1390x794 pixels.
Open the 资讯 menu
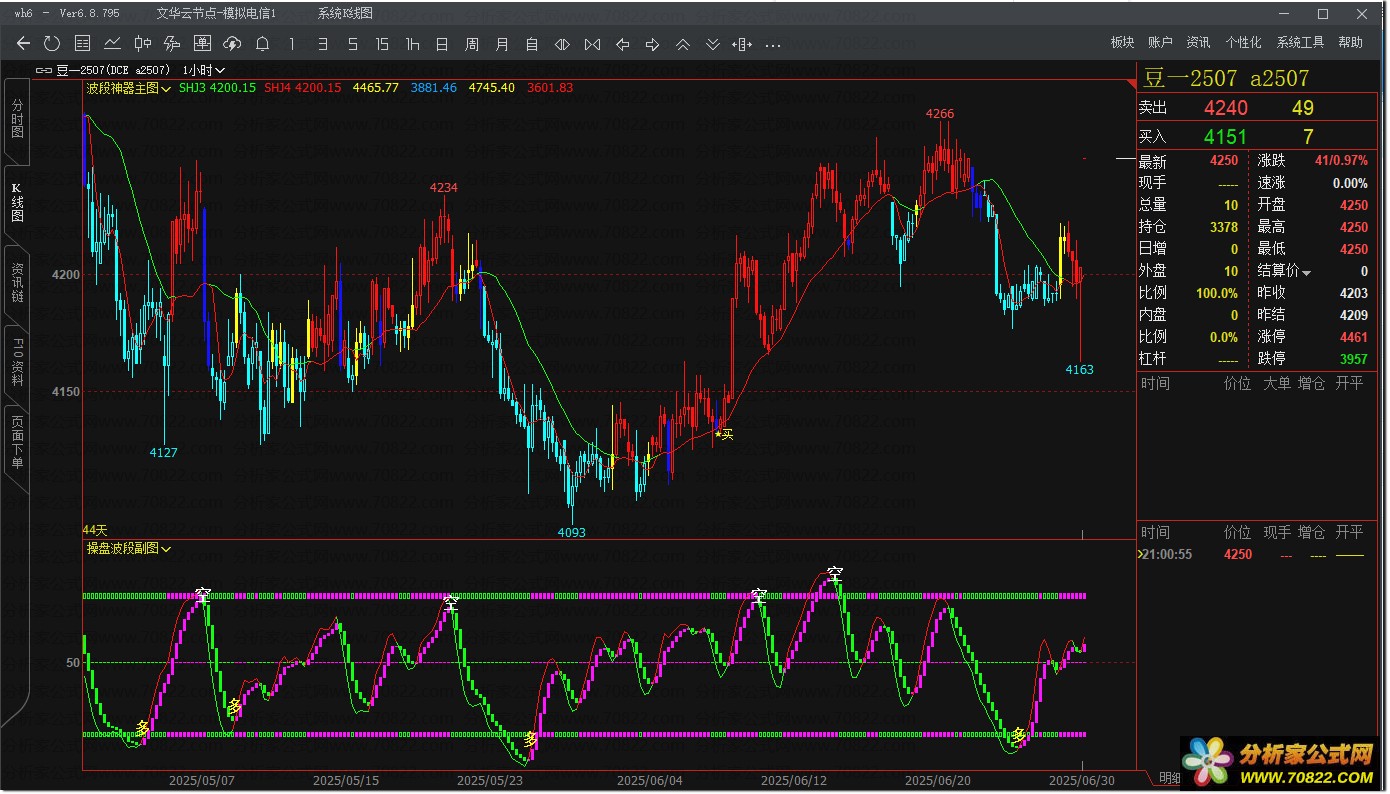point(1198,42)
